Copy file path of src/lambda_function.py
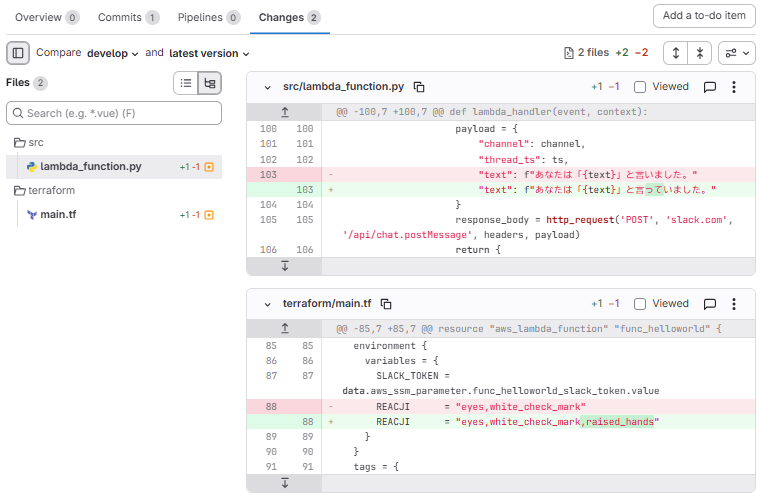This screenshot has height=498, width=762. point(420,88)
